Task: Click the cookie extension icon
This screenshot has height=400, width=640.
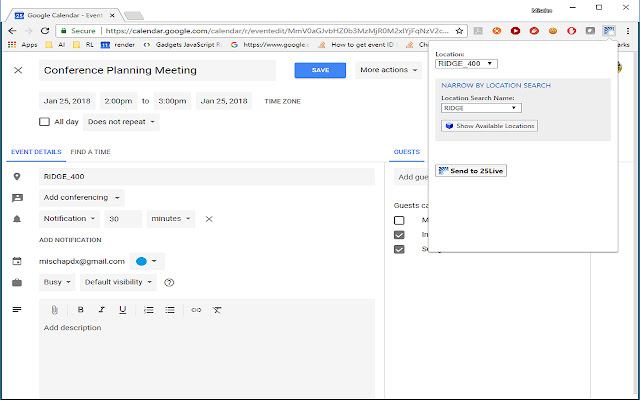Action: 553,31
